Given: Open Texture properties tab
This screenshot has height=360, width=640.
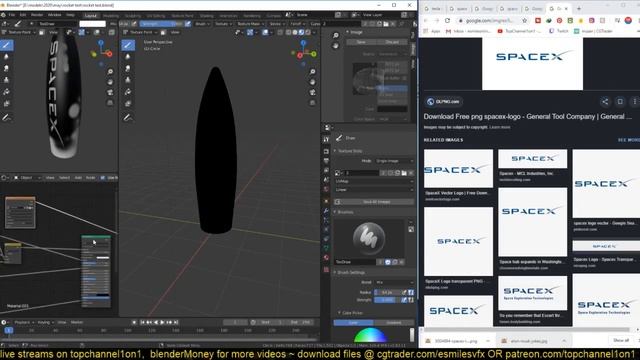Looking at the screenshot, I should click(326, 269).
